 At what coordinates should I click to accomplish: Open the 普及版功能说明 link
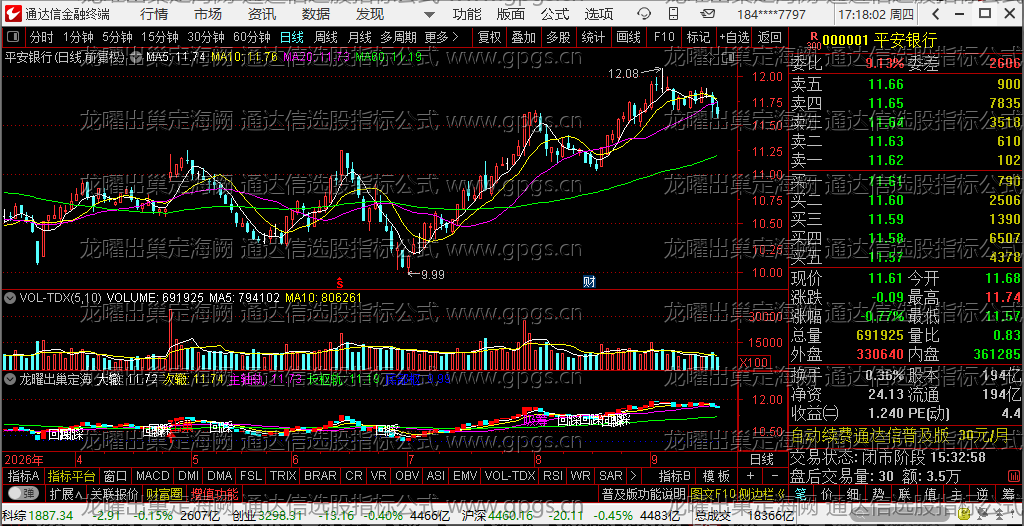click(x=644, y=493)
